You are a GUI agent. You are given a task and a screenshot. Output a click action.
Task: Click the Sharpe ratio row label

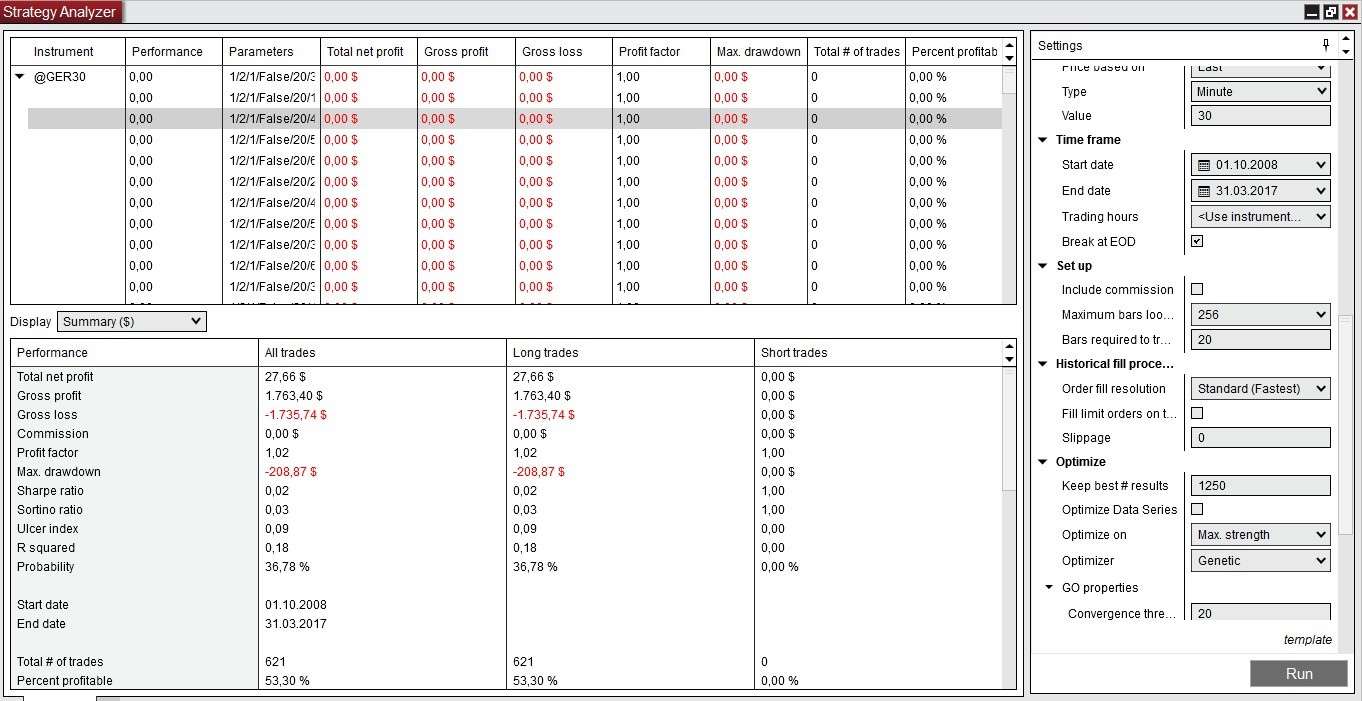point(50,491)
